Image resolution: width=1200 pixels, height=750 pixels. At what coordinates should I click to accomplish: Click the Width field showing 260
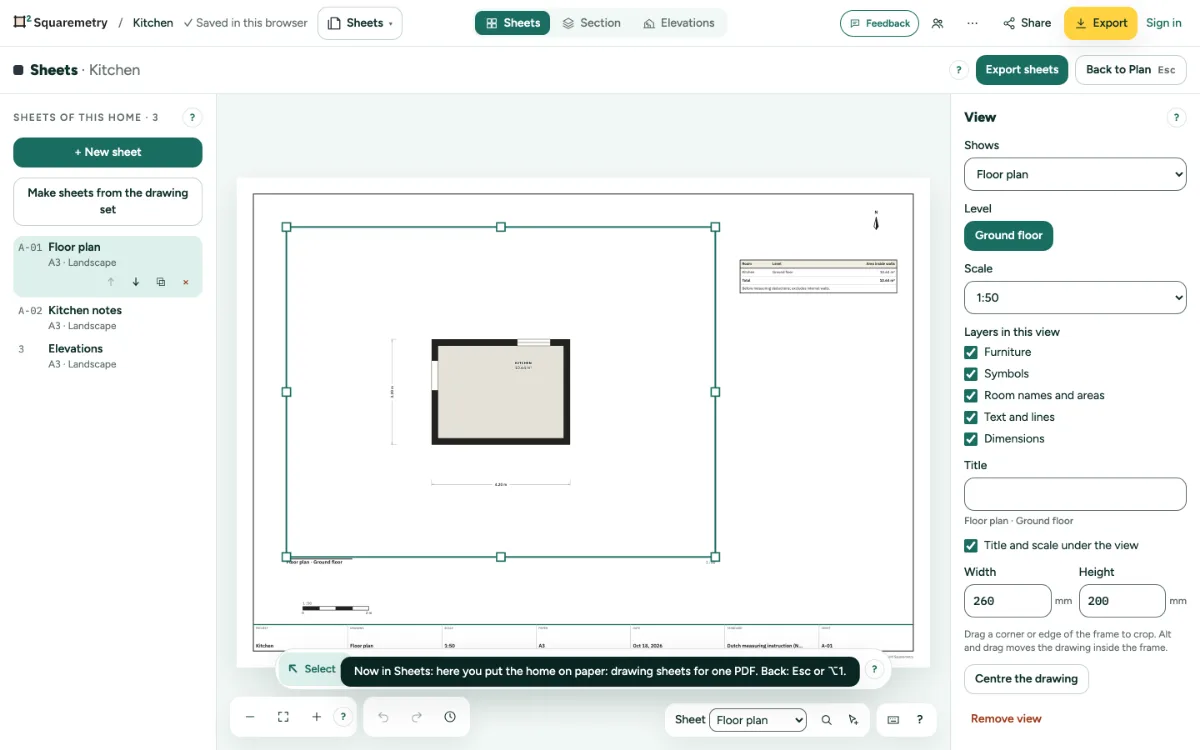(x=1007, y=601)
